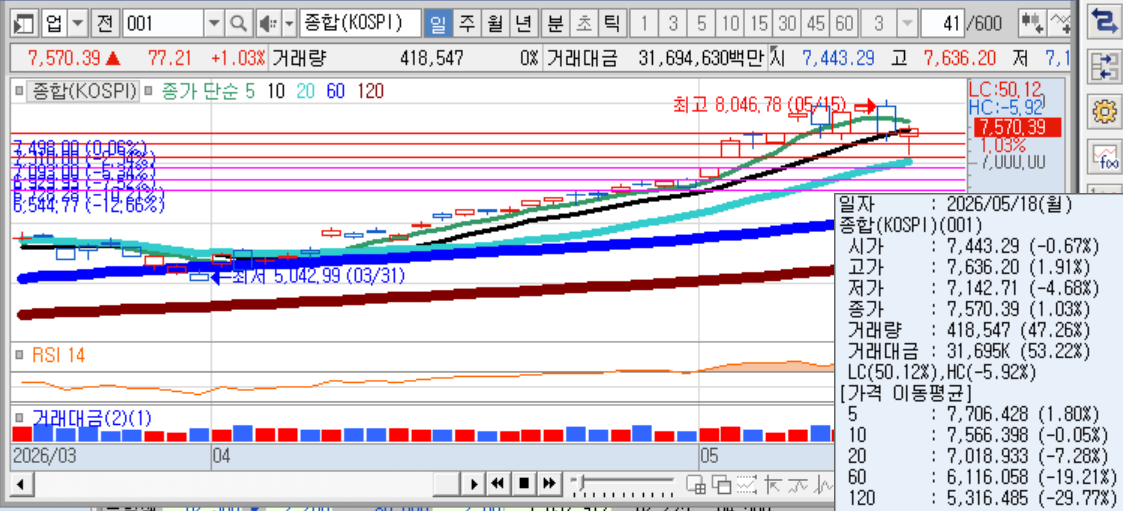The image size is (1123, 511).
Task: Click the 최고 8,046.78 (05/15) label
Action: pos(759,105)
